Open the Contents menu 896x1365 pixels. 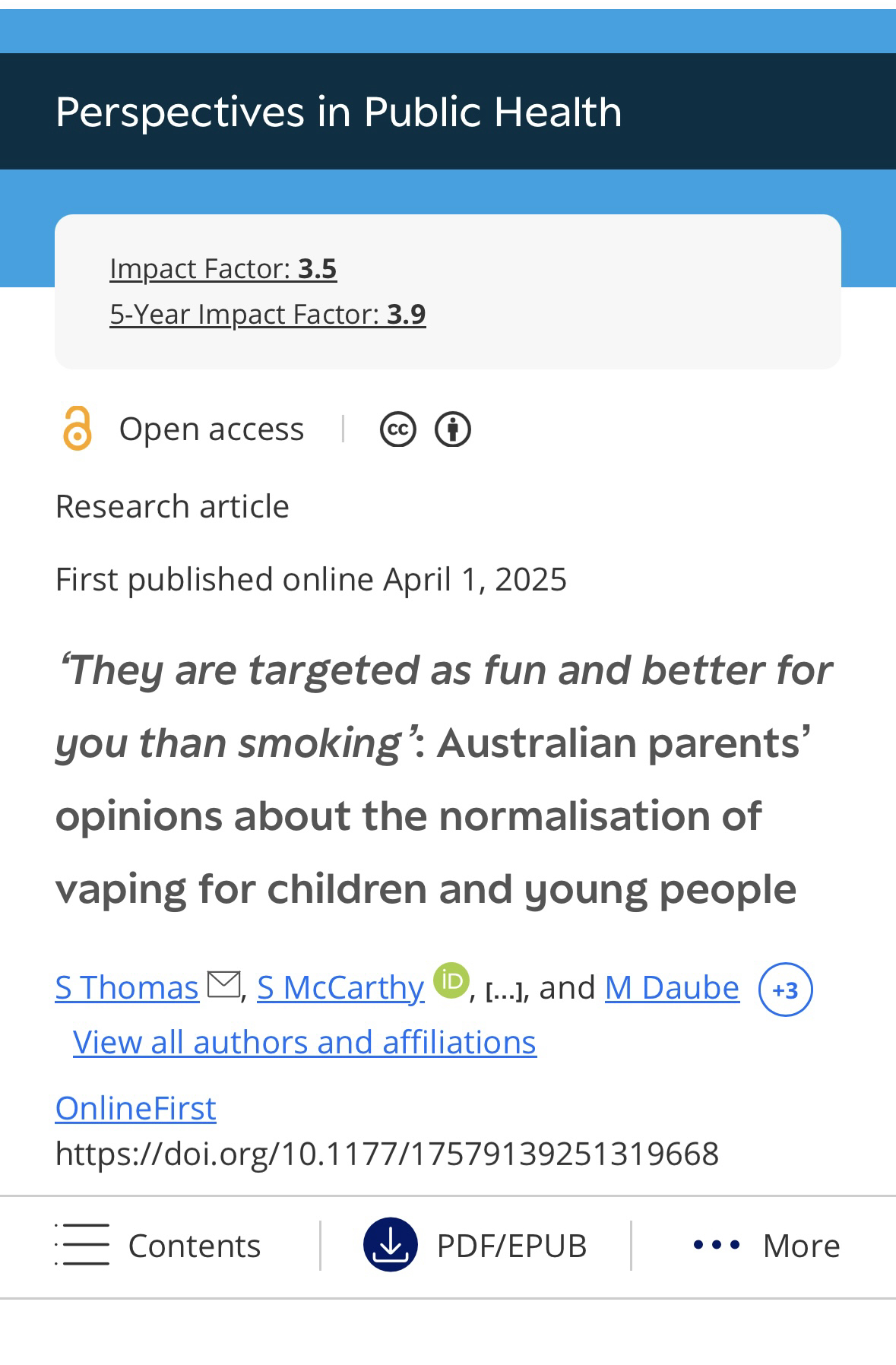pyautogui.click(x=194, y=1246)
